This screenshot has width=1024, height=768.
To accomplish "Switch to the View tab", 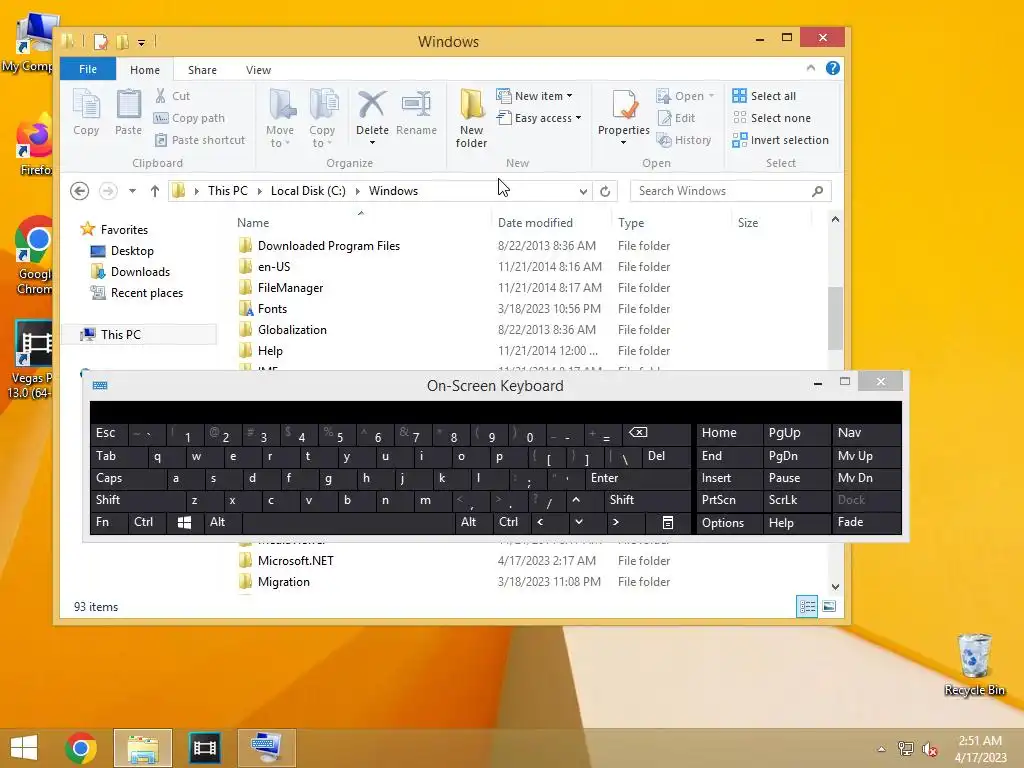I will (x=258, y=70).
